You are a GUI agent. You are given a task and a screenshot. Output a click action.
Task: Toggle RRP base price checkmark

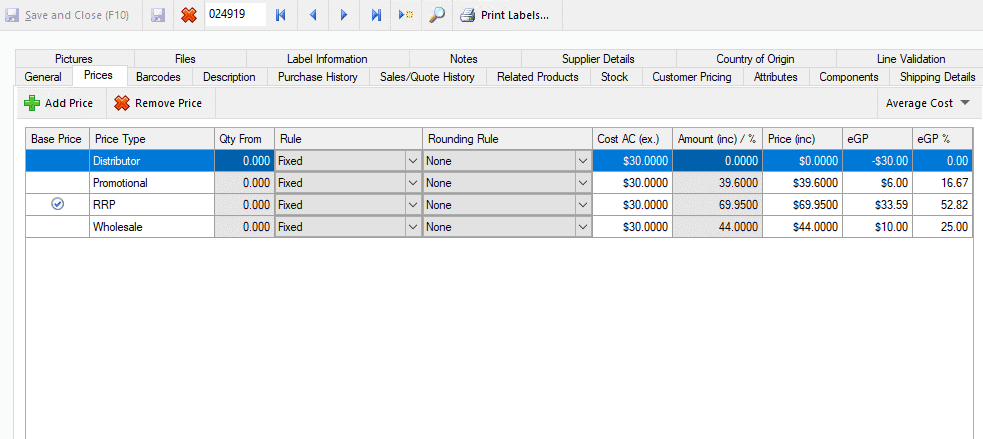(58, 204)
